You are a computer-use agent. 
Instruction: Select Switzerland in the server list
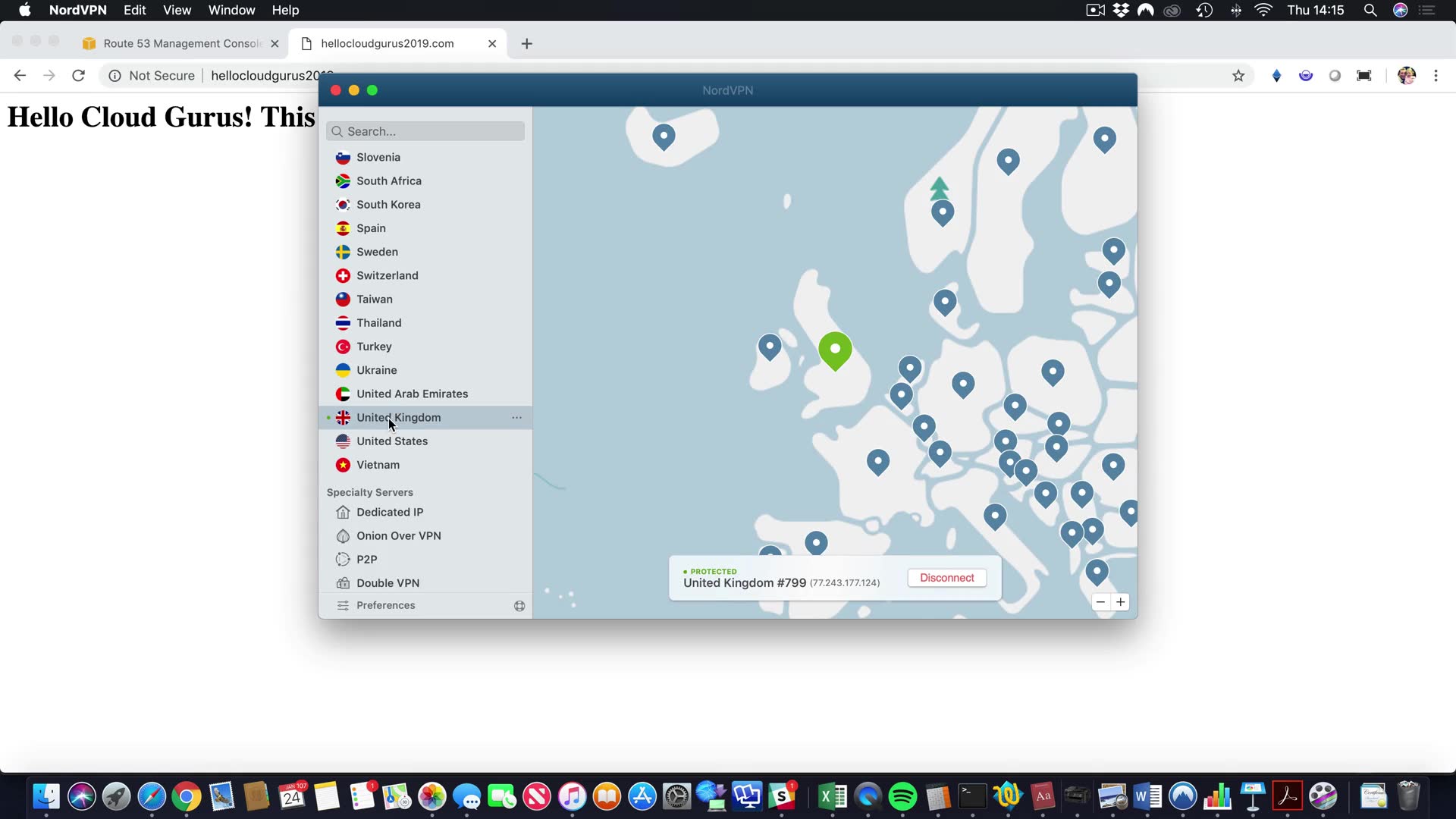387,275
